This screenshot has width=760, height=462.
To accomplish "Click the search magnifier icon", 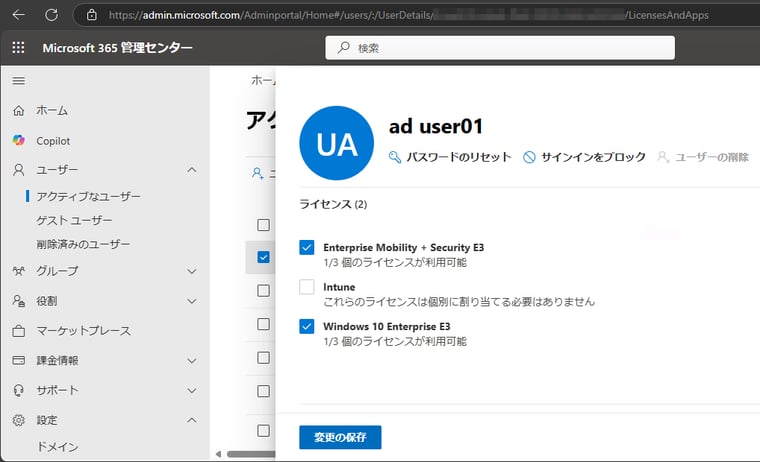I will [x=344, y=48].
